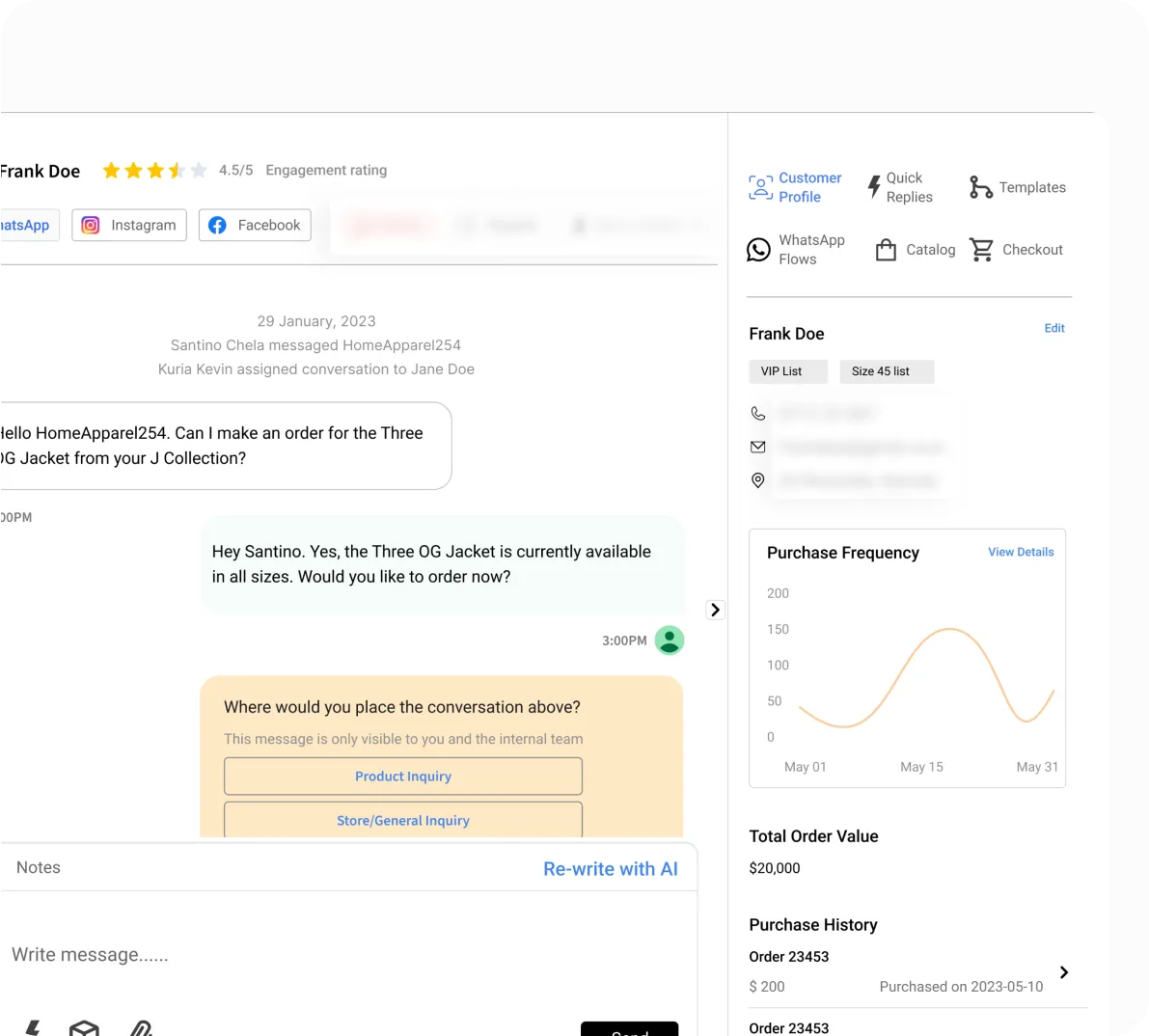This screenshot has width=1149, height=1036.
Task: Open the Templates branch icon
Action: coord(980,187)
